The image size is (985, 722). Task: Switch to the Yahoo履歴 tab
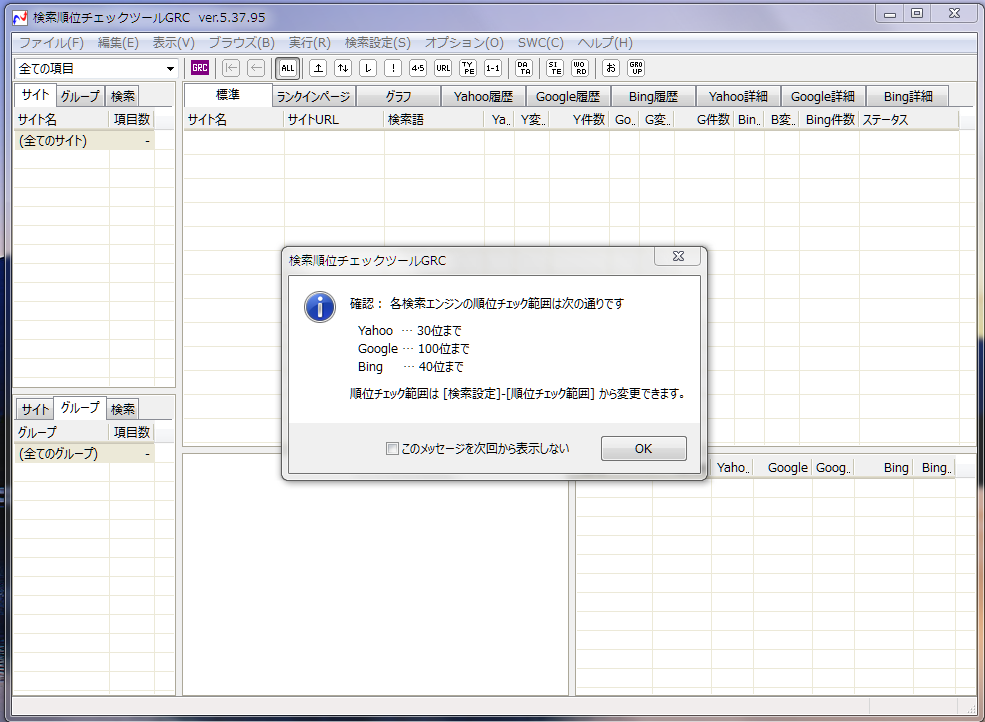[x=483, y=97]
